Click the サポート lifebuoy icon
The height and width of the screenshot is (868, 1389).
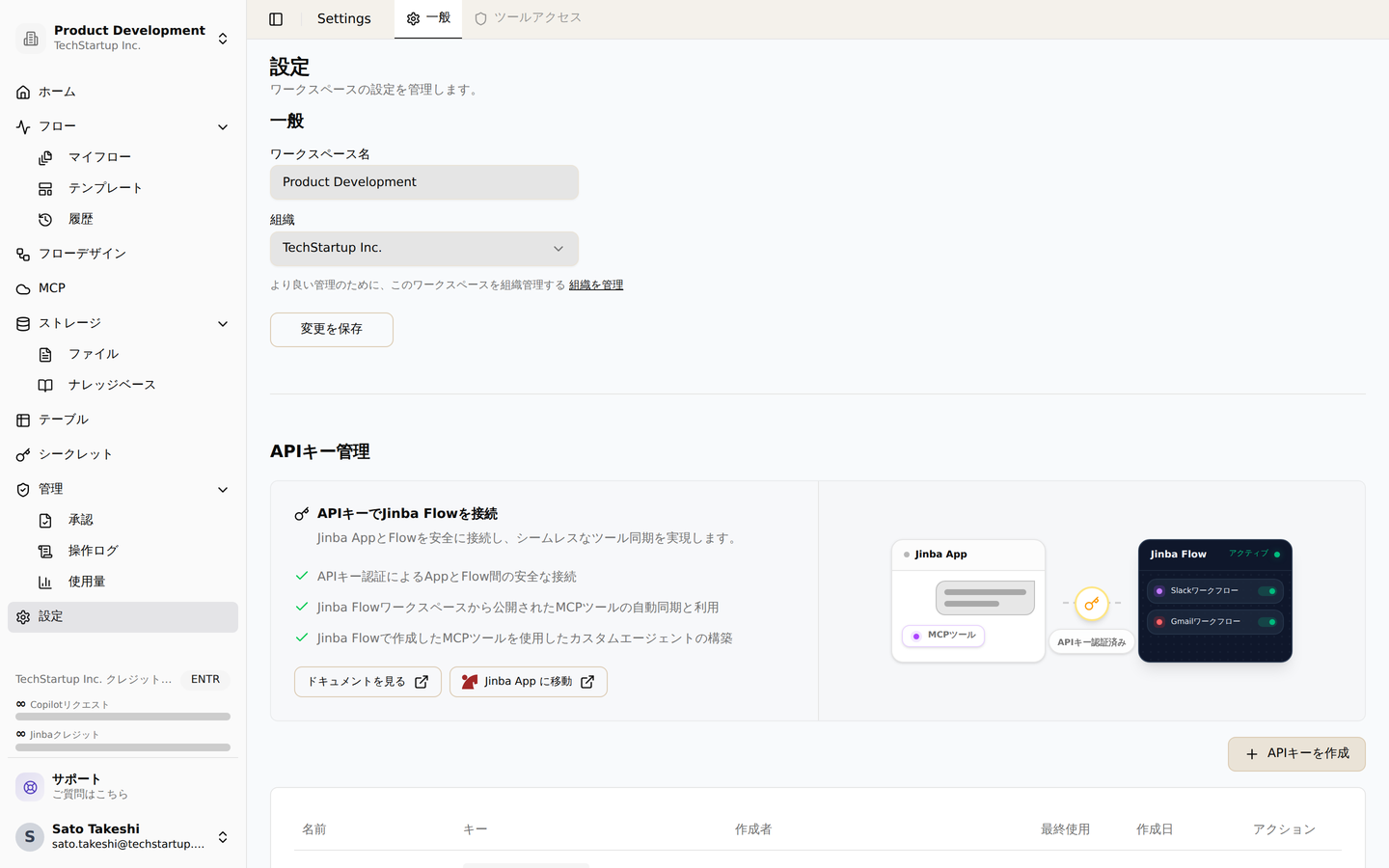pos(30,787)
